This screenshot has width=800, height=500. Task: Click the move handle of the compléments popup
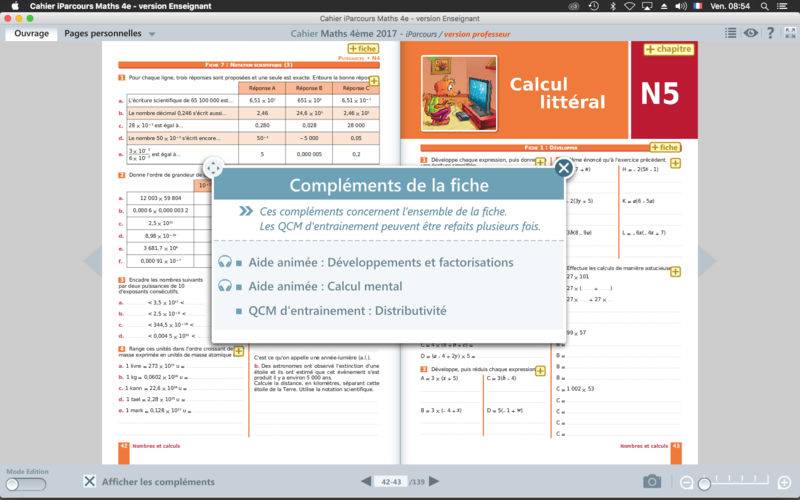(213, 168)
